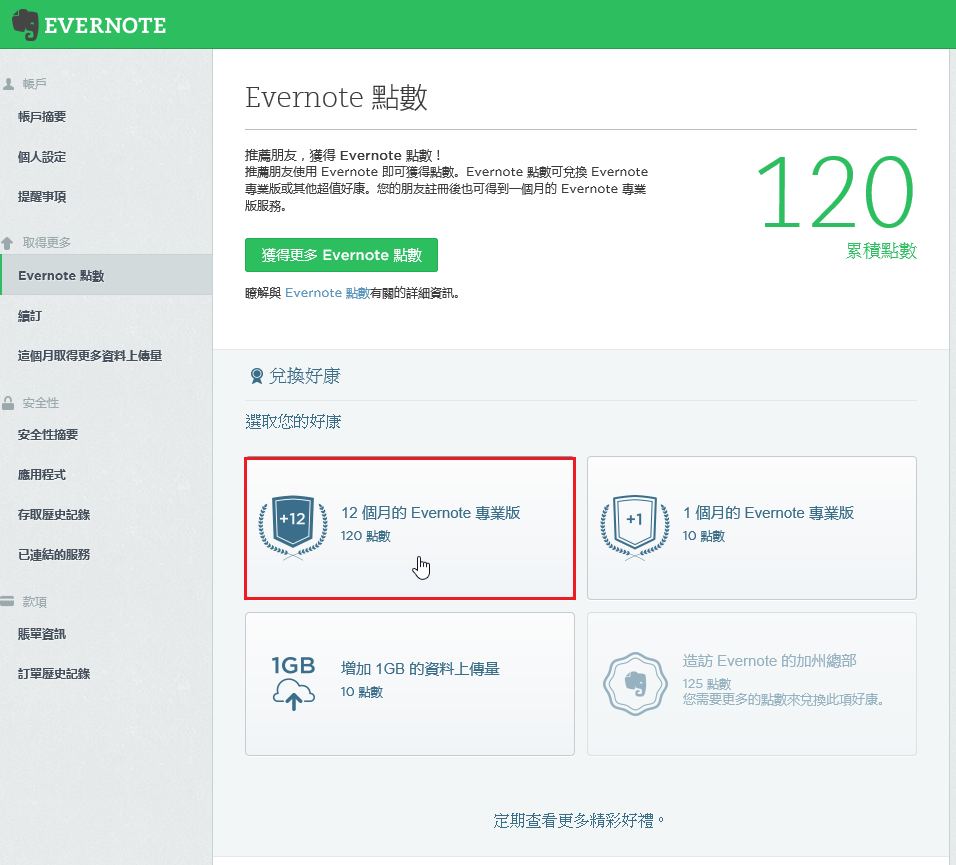The height and width of the screenshot is (865, 956).
Task: Open 應用程式 in the sidebar
Action: (42, 474)
